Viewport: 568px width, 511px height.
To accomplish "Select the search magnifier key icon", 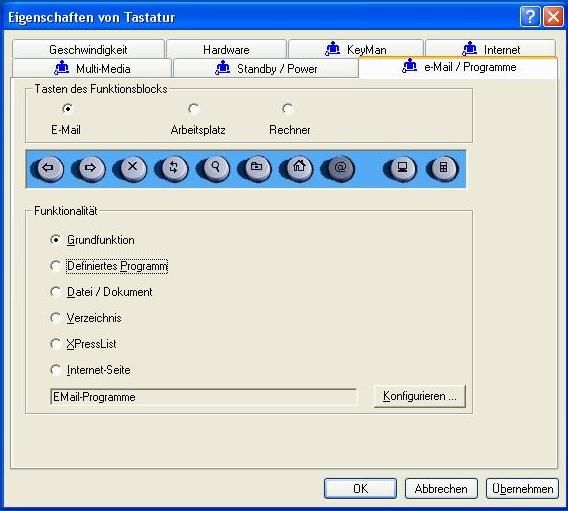I will point(216,168).
